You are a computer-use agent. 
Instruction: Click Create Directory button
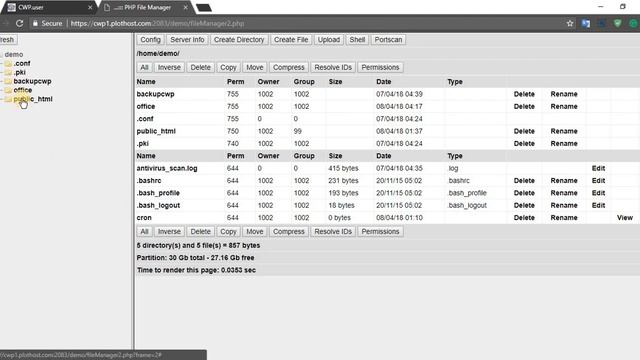point(239,40)
